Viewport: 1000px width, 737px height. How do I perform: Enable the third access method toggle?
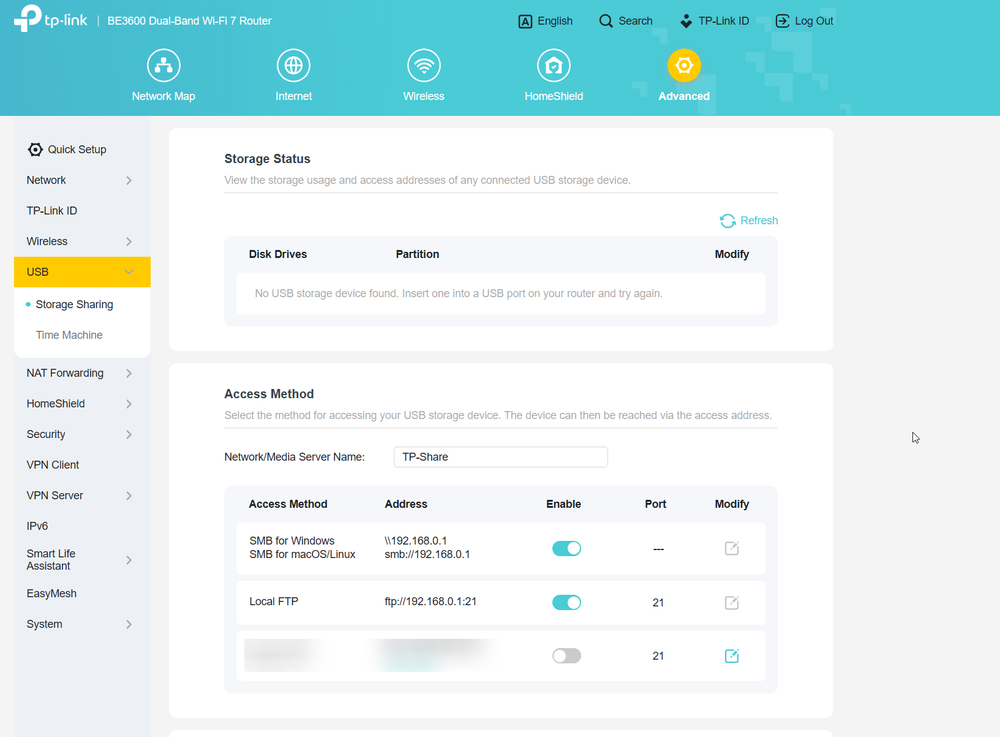(x=566, y=656)
